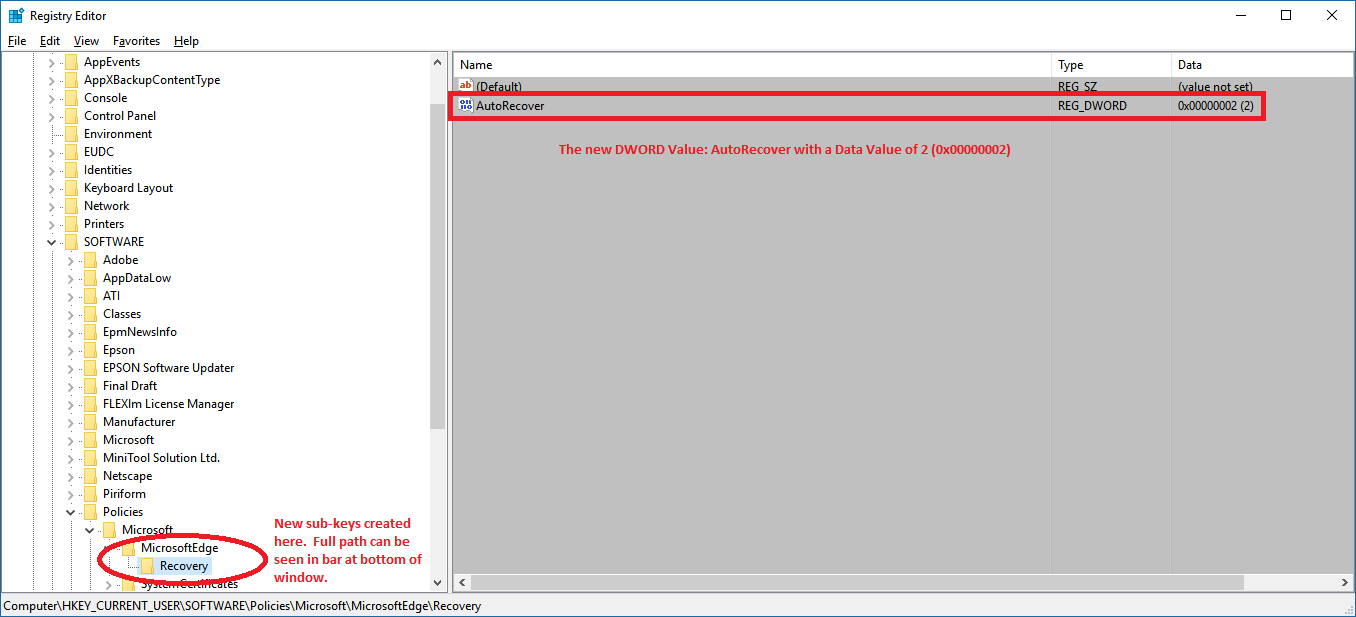Click the Printers folder icon
The height and width of the screenshot is (617, 1356).
pos(71,224)
